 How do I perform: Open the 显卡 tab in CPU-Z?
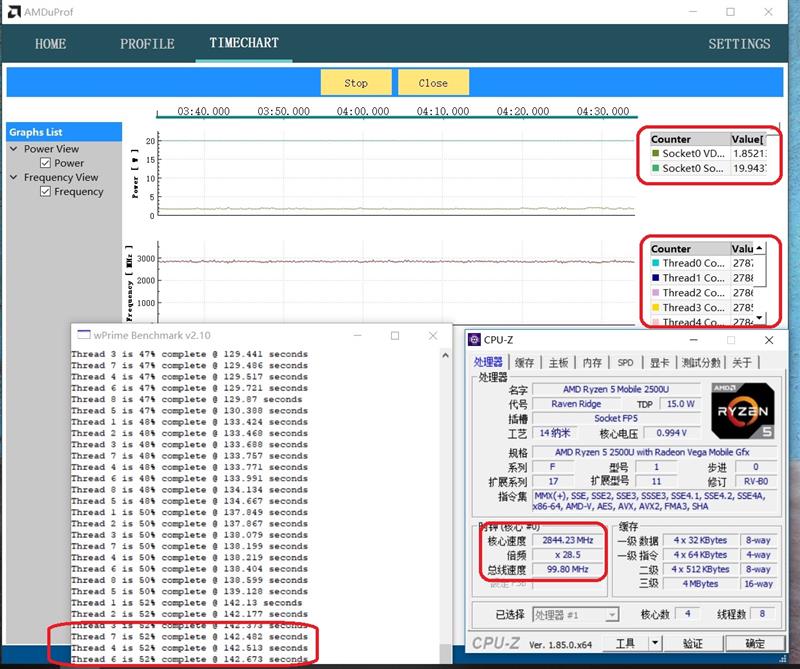coord(659,362)
